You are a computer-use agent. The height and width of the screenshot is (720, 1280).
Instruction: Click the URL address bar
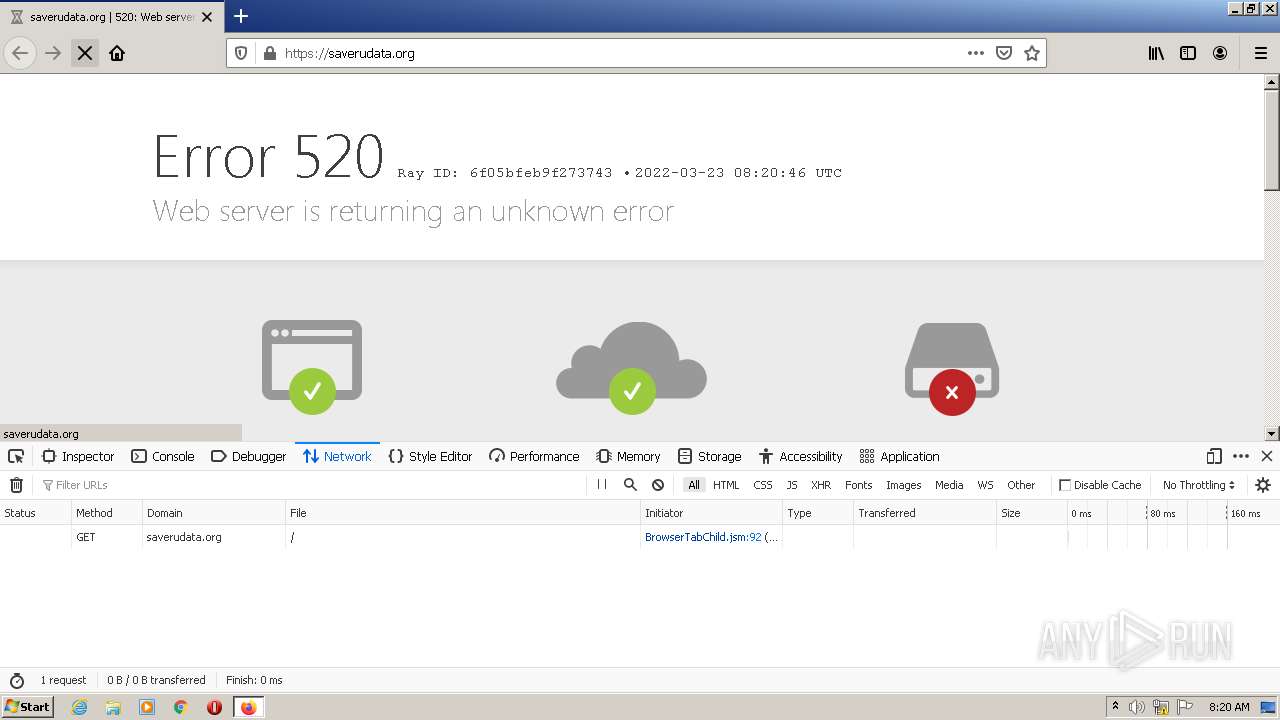tap(620, 53)
